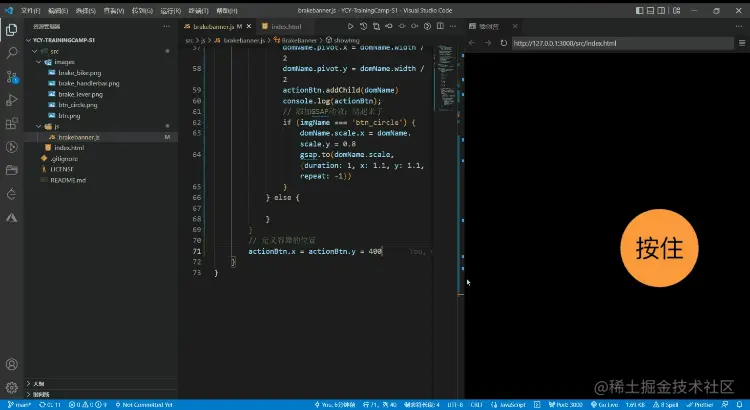
Task: Click Port: 3000 in status bar
Action: pyautogui.click(x=565, y=405)
